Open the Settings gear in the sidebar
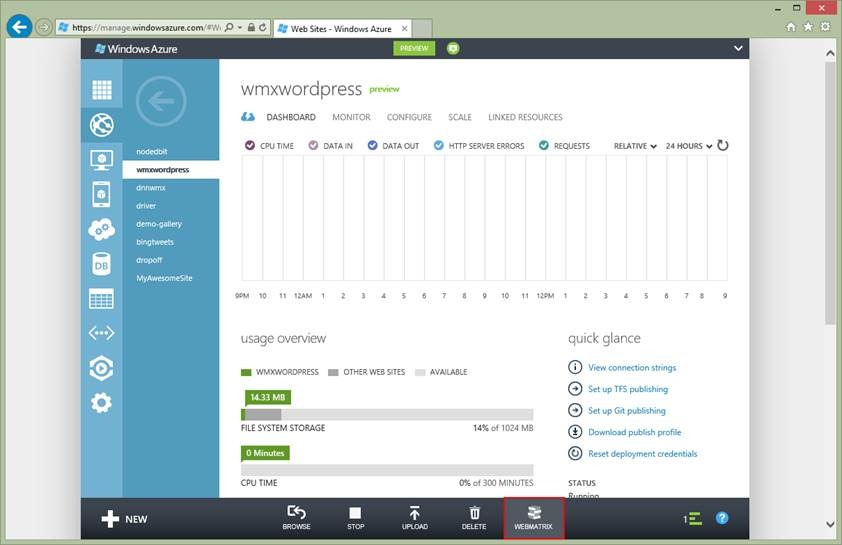This screenshot has height=545, width=842. (101, 403)
